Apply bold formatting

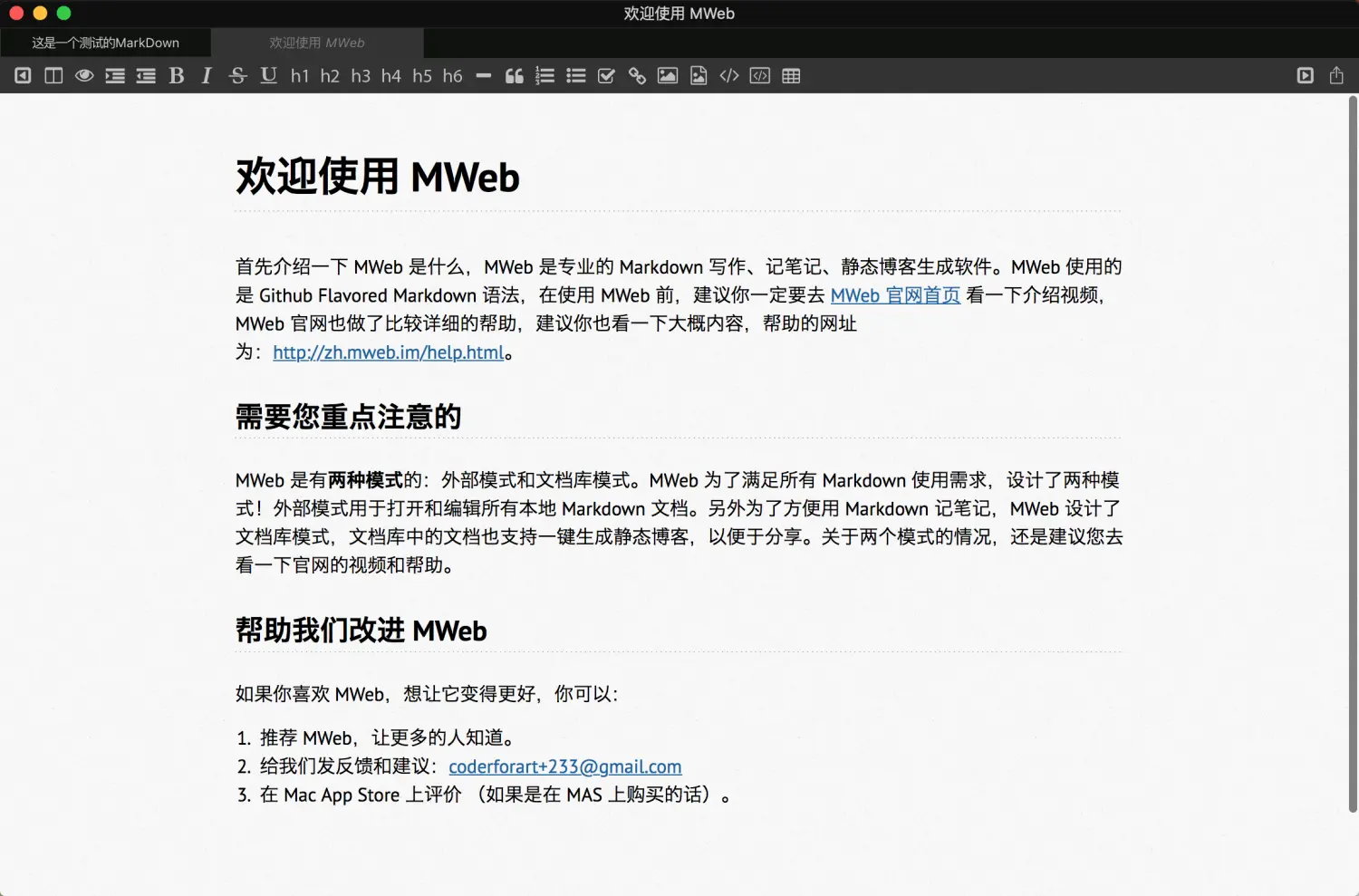(177, 76)
